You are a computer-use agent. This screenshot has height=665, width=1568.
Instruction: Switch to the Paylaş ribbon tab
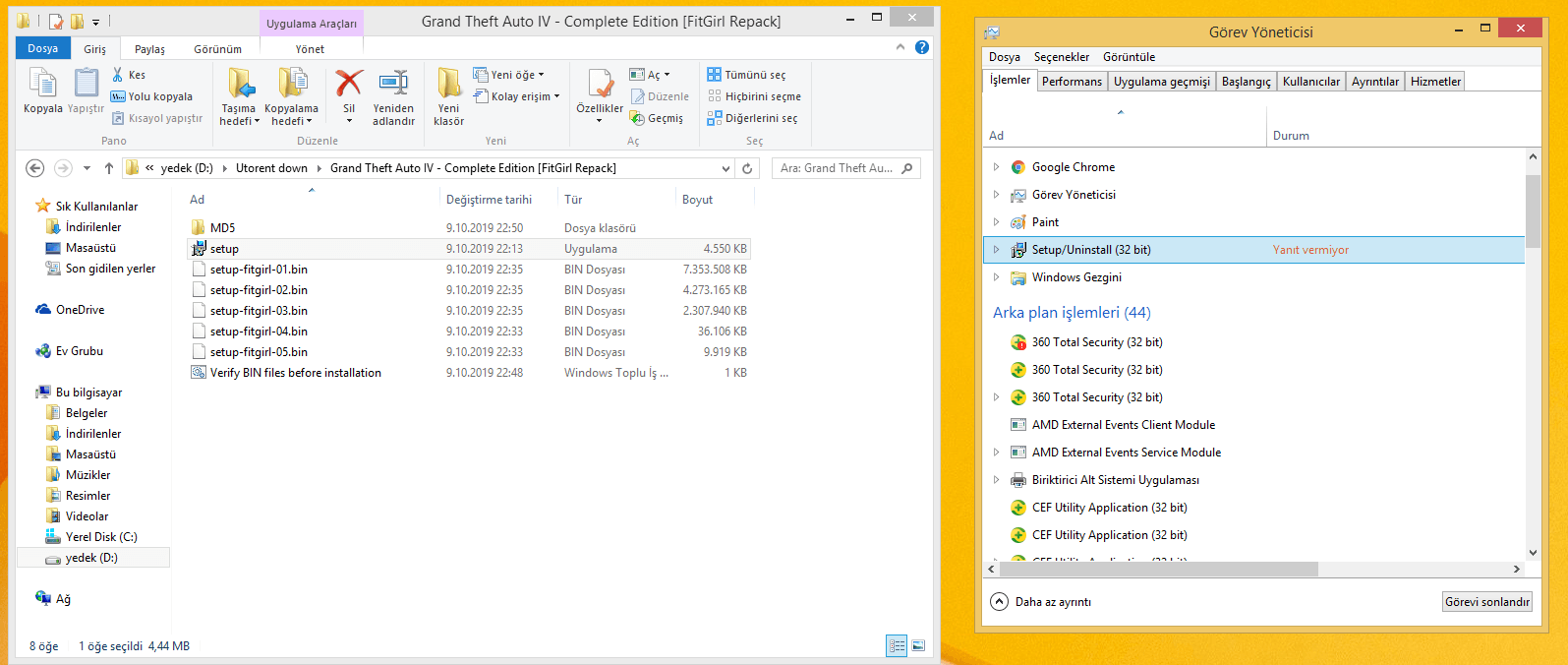click(x=149, y=49)
